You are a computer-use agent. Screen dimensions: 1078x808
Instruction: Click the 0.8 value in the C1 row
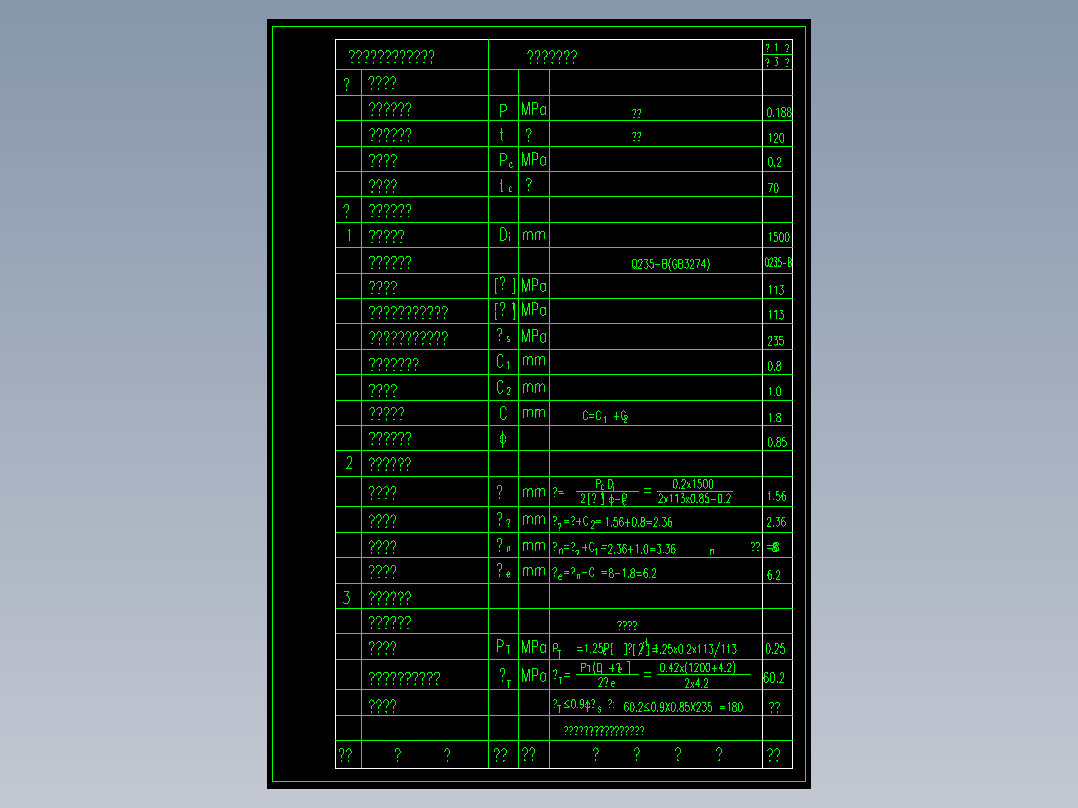tap(774, 366)
